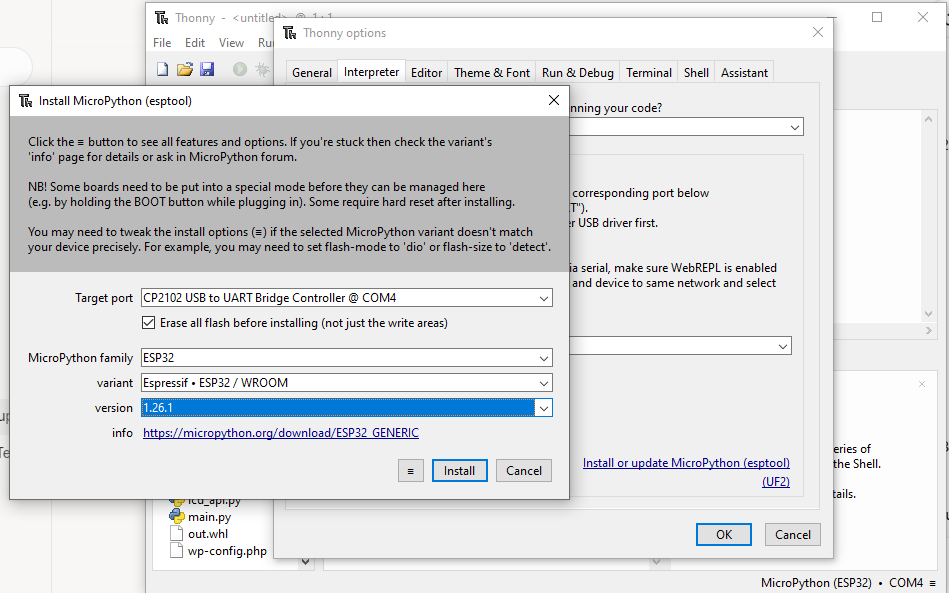Open install options via the ≡ button
The height and width of the screenshot is (593, 949).
click(x=410, y=471)
